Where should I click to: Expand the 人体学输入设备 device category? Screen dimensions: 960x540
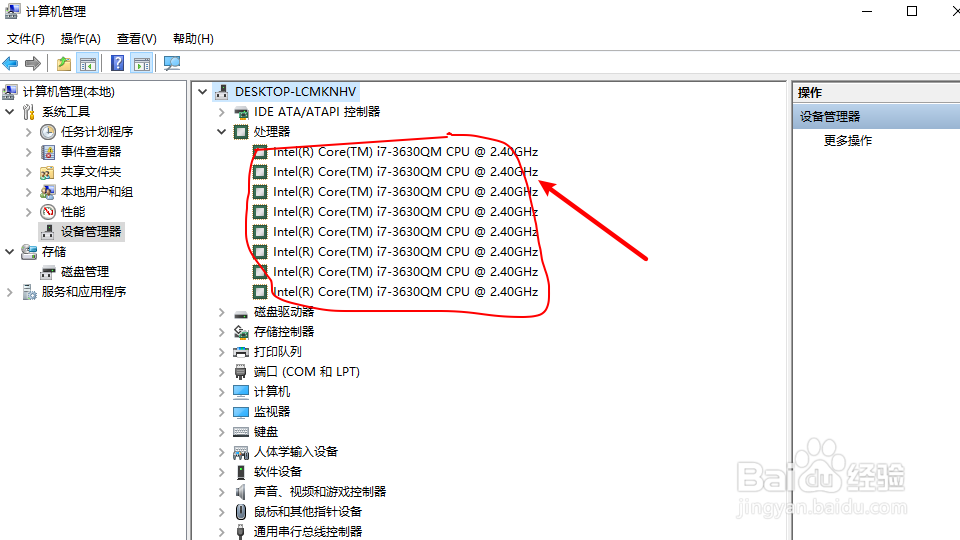coord(222,452)
